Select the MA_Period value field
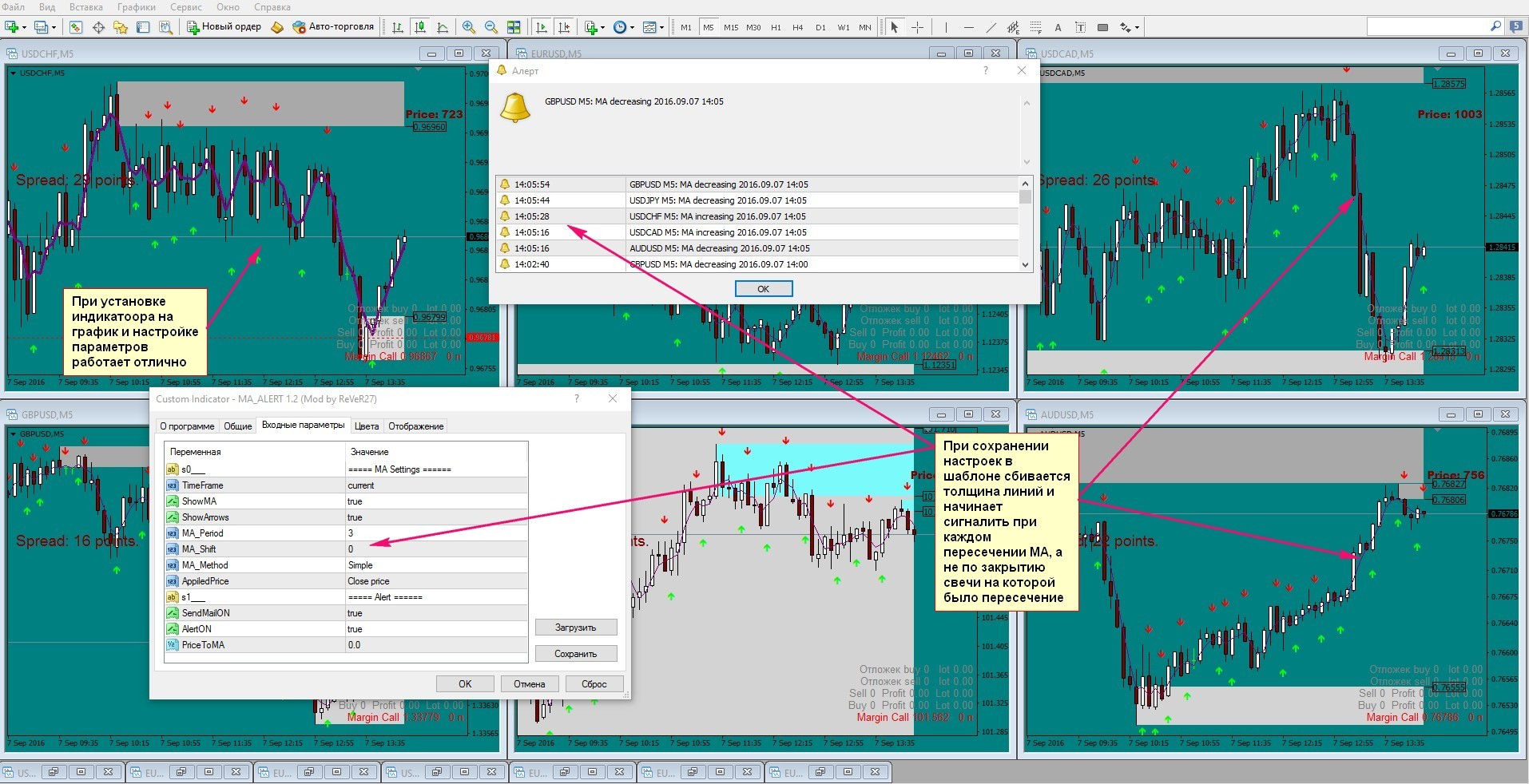1529x784 pixels. tap(436, 533)
